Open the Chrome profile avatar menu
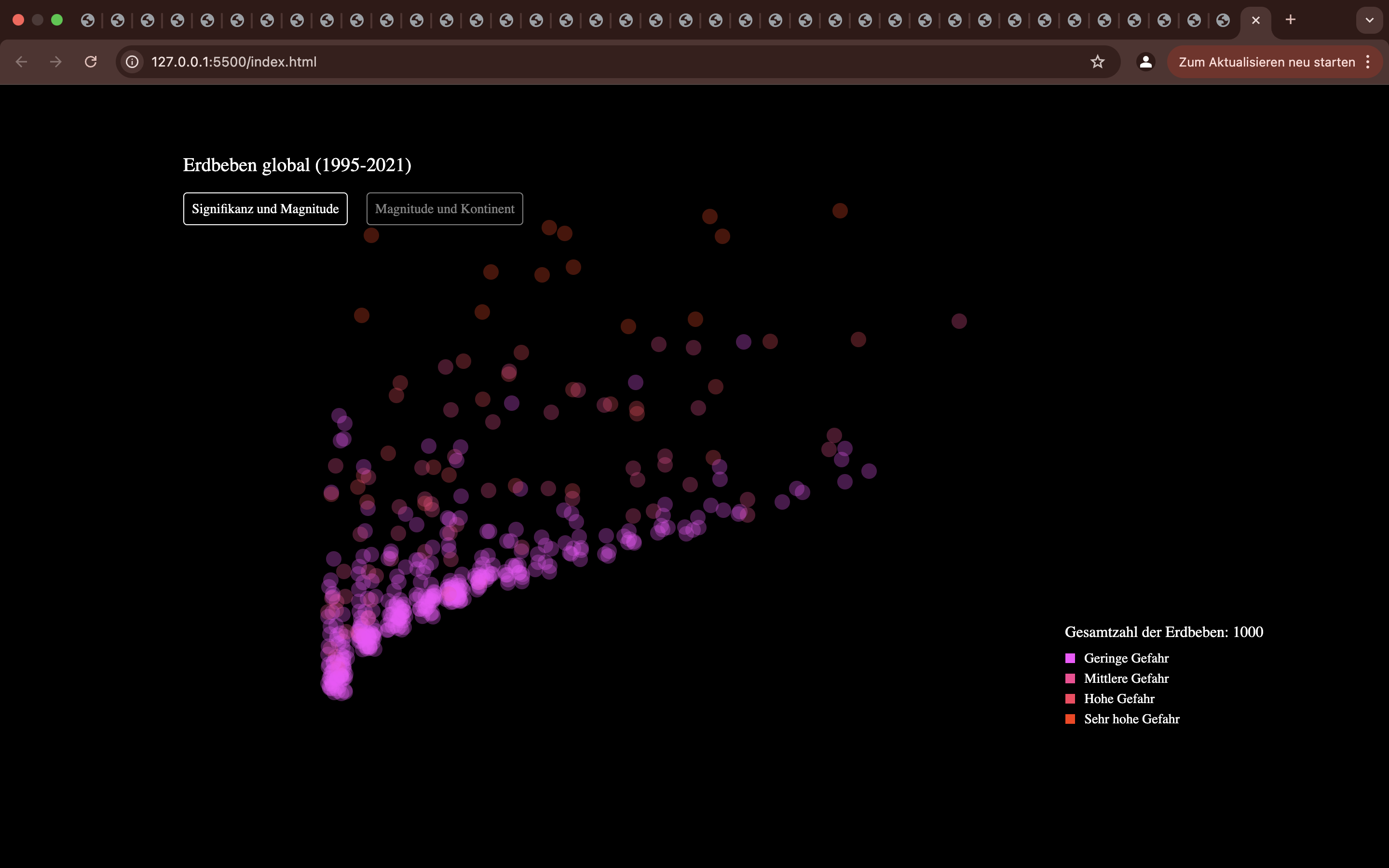 coord(1145,62)
